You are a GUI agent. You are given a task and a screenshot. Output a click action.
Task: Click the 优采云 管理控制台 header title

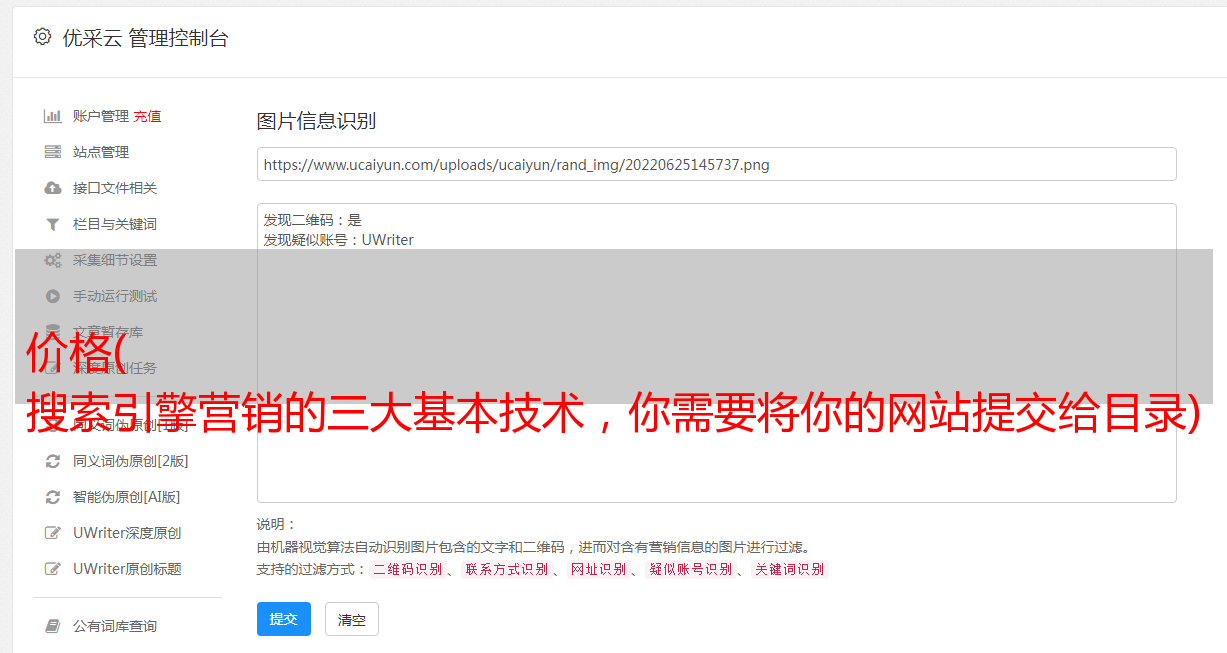[x=145, y=38]
